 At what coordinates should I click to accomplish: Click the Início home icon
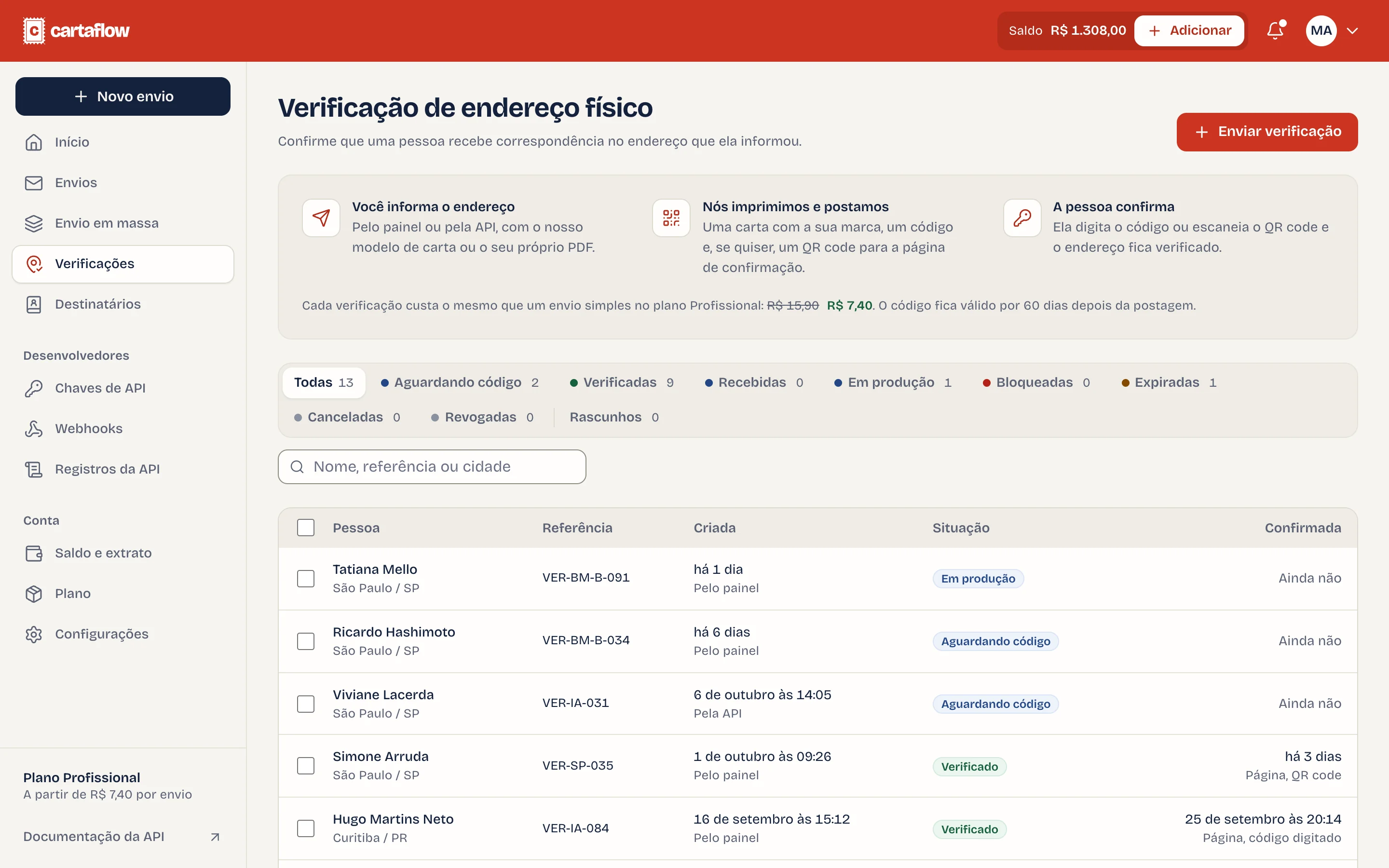point(34,142)
